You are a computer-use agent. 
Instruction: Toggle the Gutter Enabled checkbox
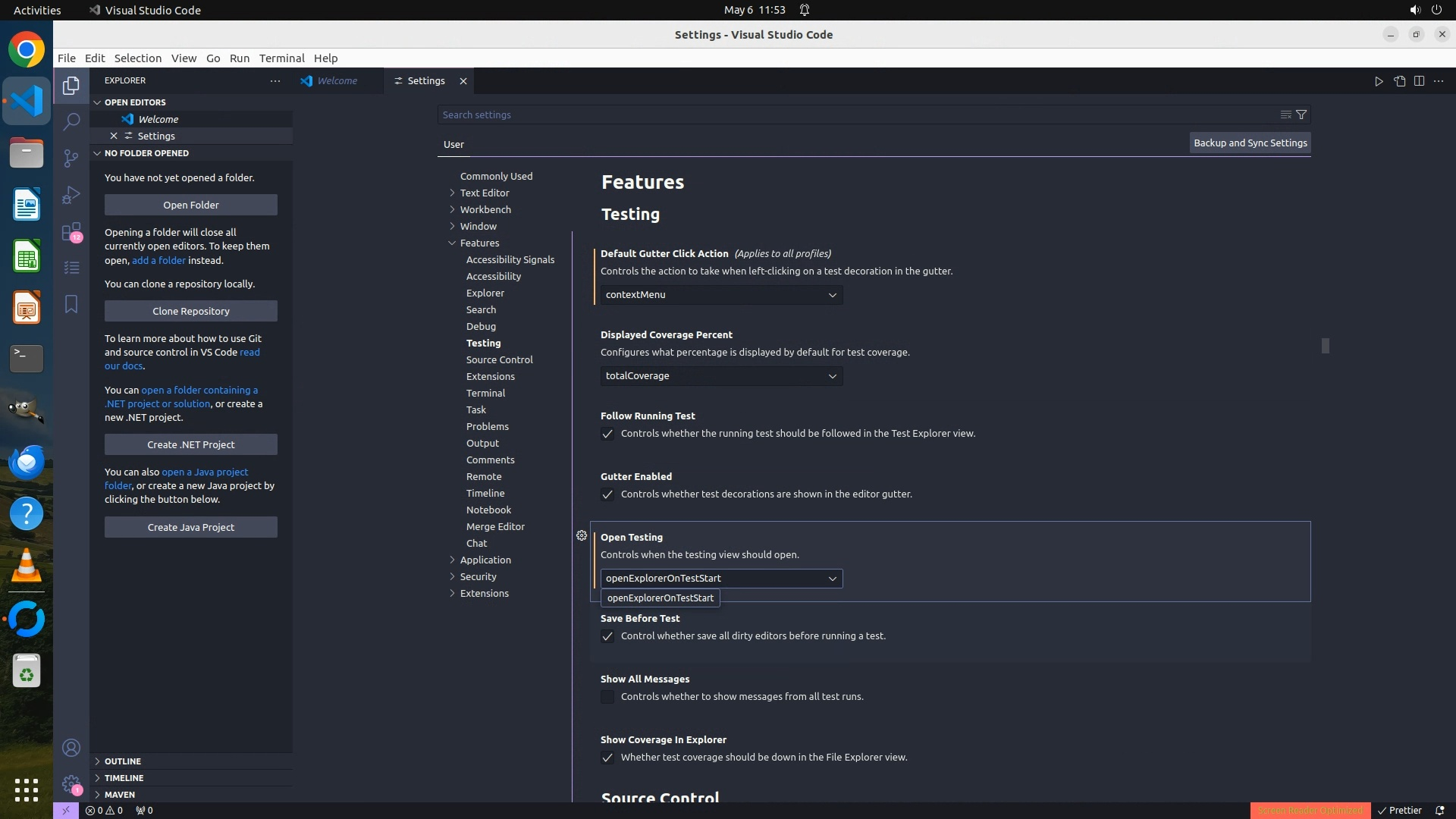[x=607, y=494]
